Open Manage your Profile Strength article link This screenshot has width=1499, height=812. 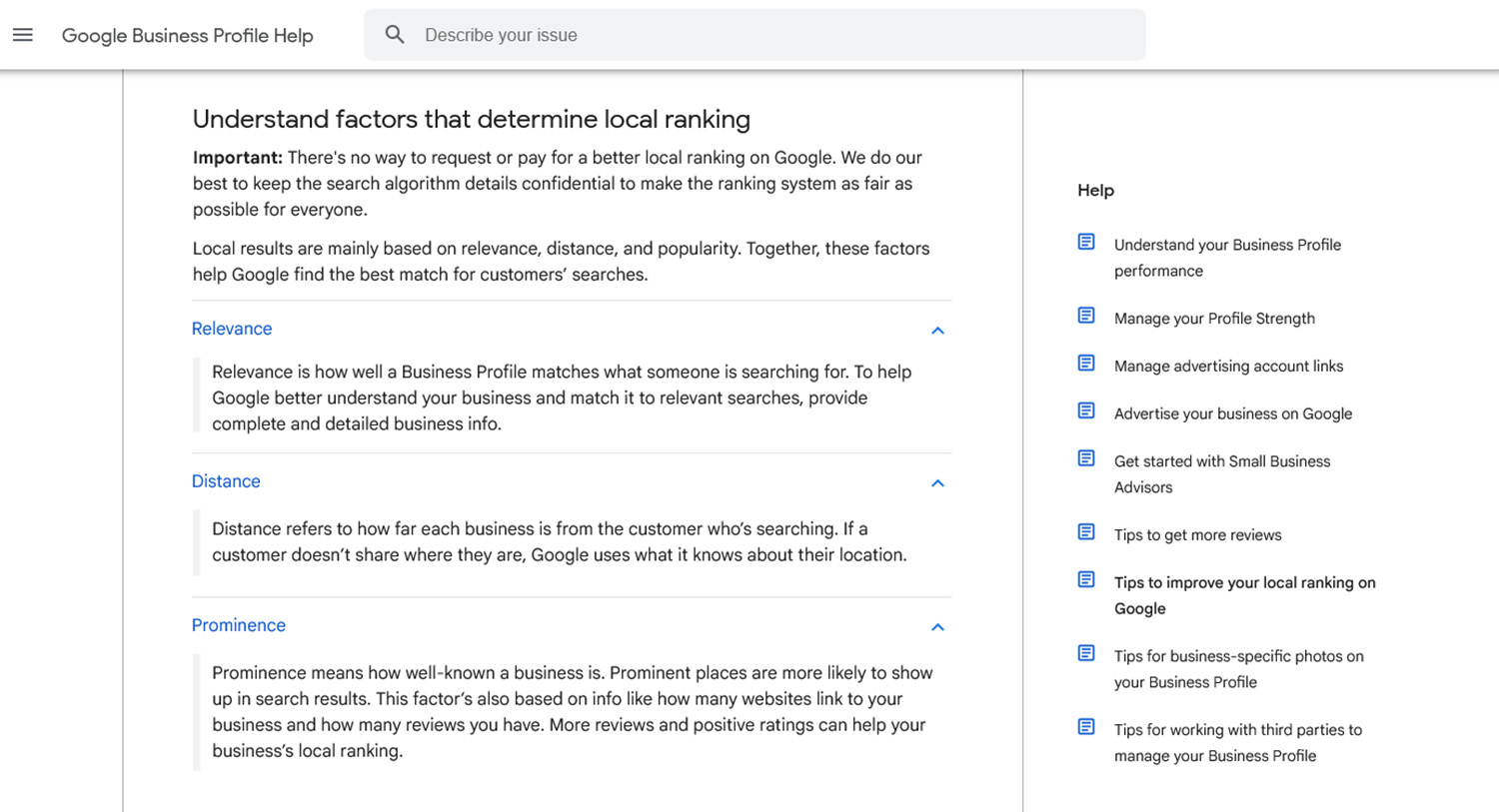click(x=1214, y=319)
